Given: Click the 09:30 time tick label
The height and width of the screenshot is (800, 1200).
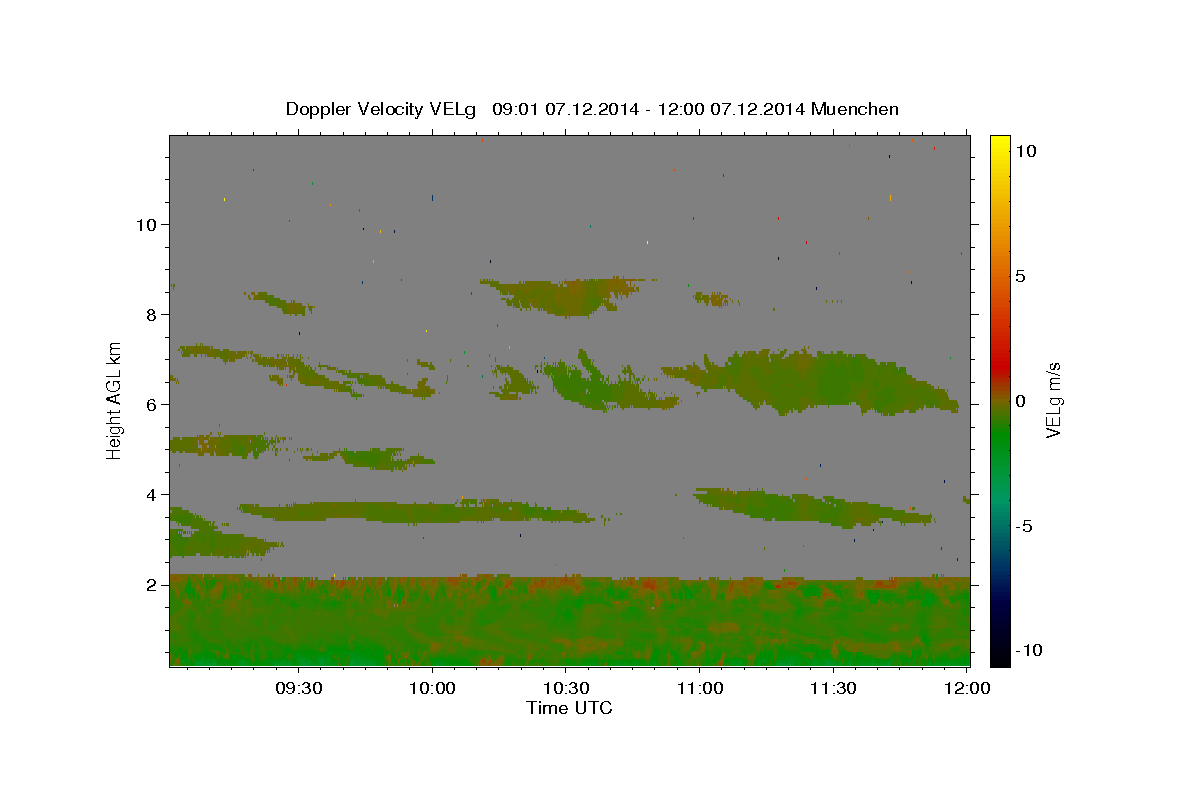Looking at the screenshot, I should coord(298,689).
